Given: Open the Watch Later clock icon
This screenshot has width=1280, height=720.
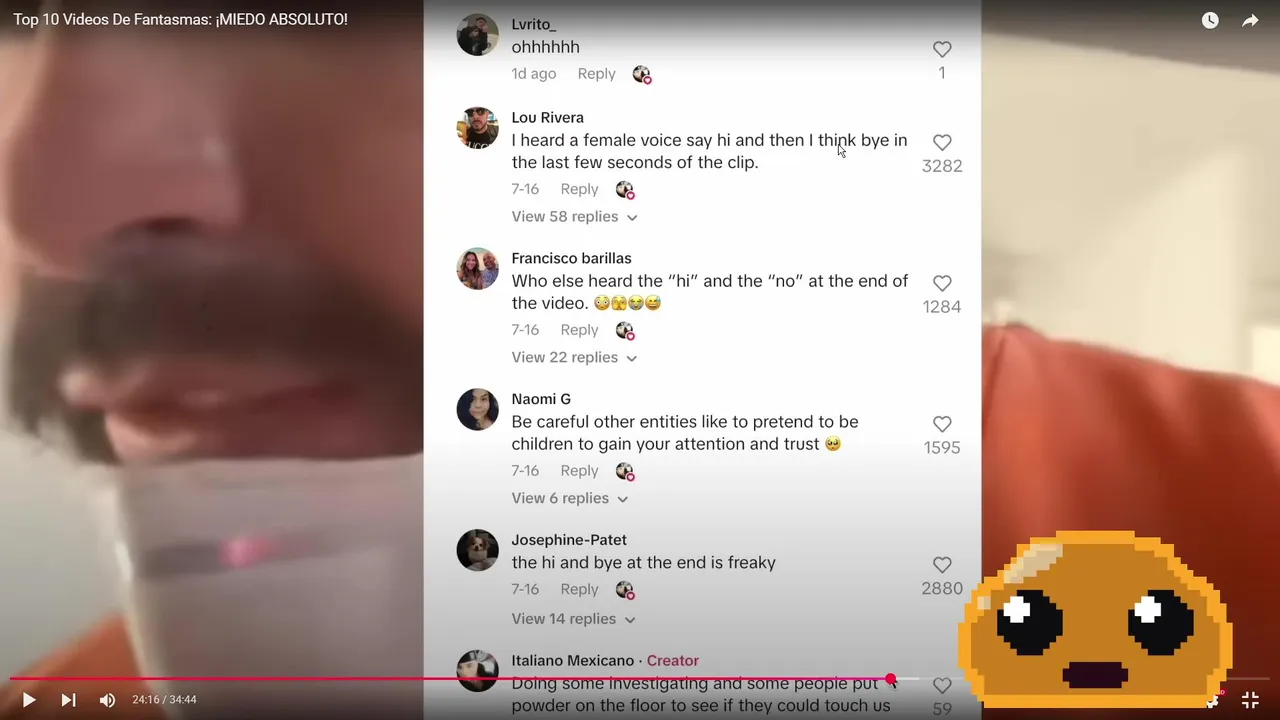Looking at the screenshot, I should (1210, 20).
